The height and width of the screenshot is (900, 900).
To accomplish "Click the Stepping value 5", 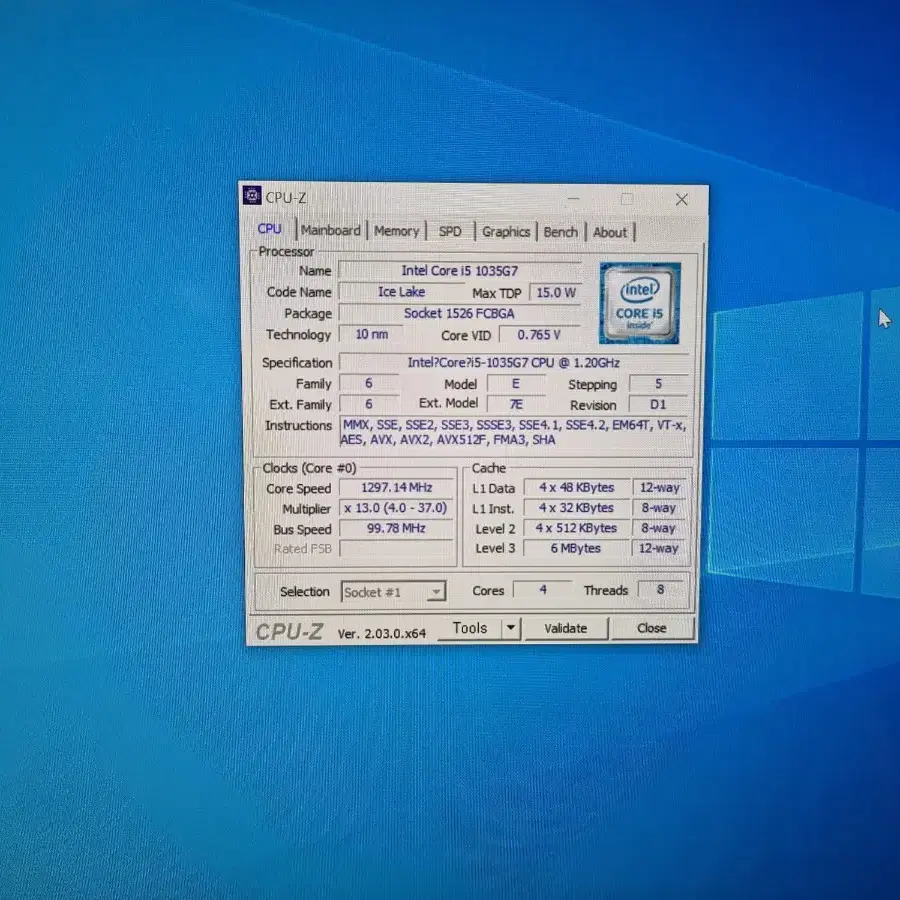I will 658,383.
